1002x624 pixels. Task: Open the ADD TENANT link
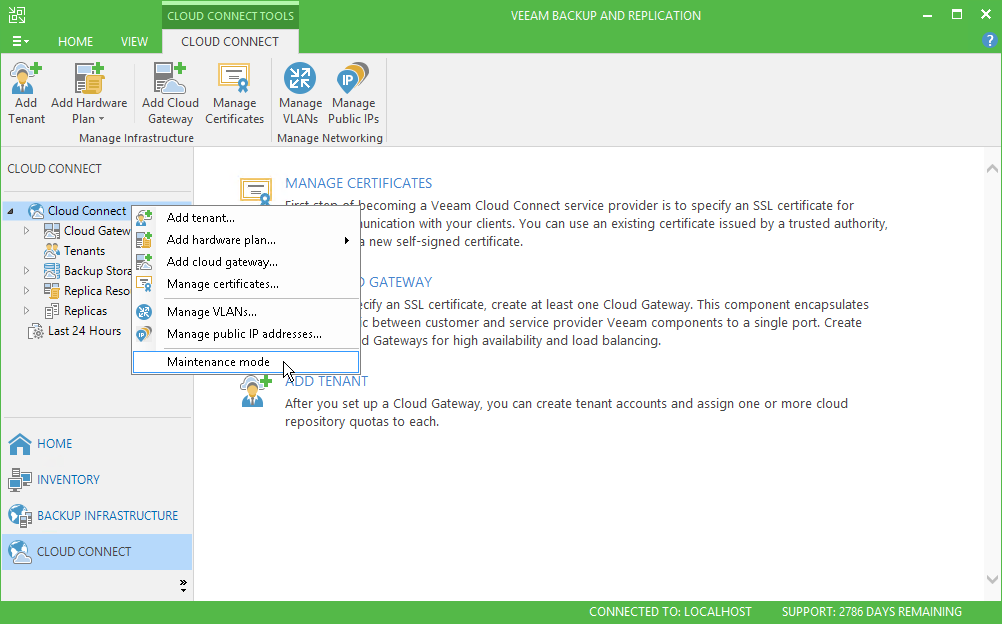coord(327,382)
